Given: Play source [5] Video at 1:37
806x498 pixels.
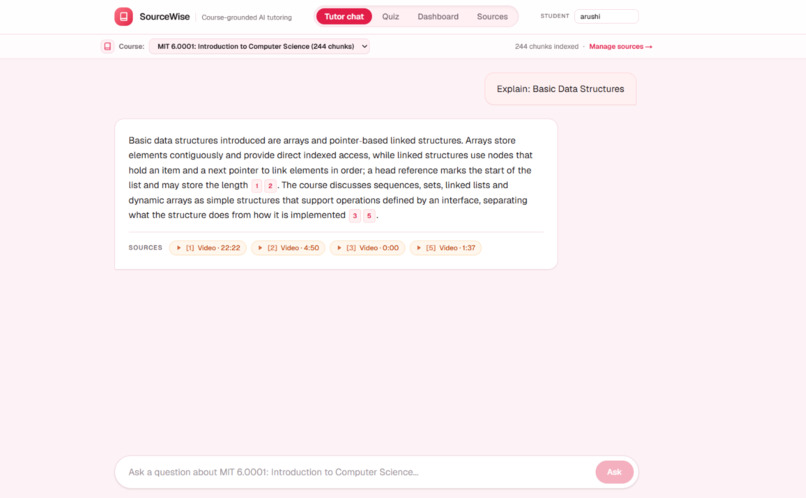Looking at the screenshot, I should click(x=445, y=248).
